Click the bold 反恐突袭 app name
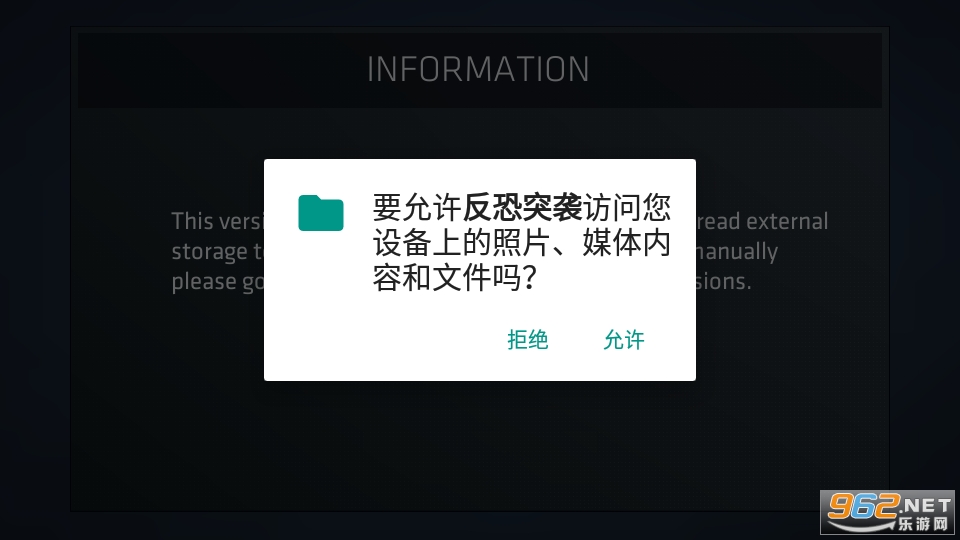Viewport: 960px width, 540px height. pyautogui.click(x=522, y=208)
